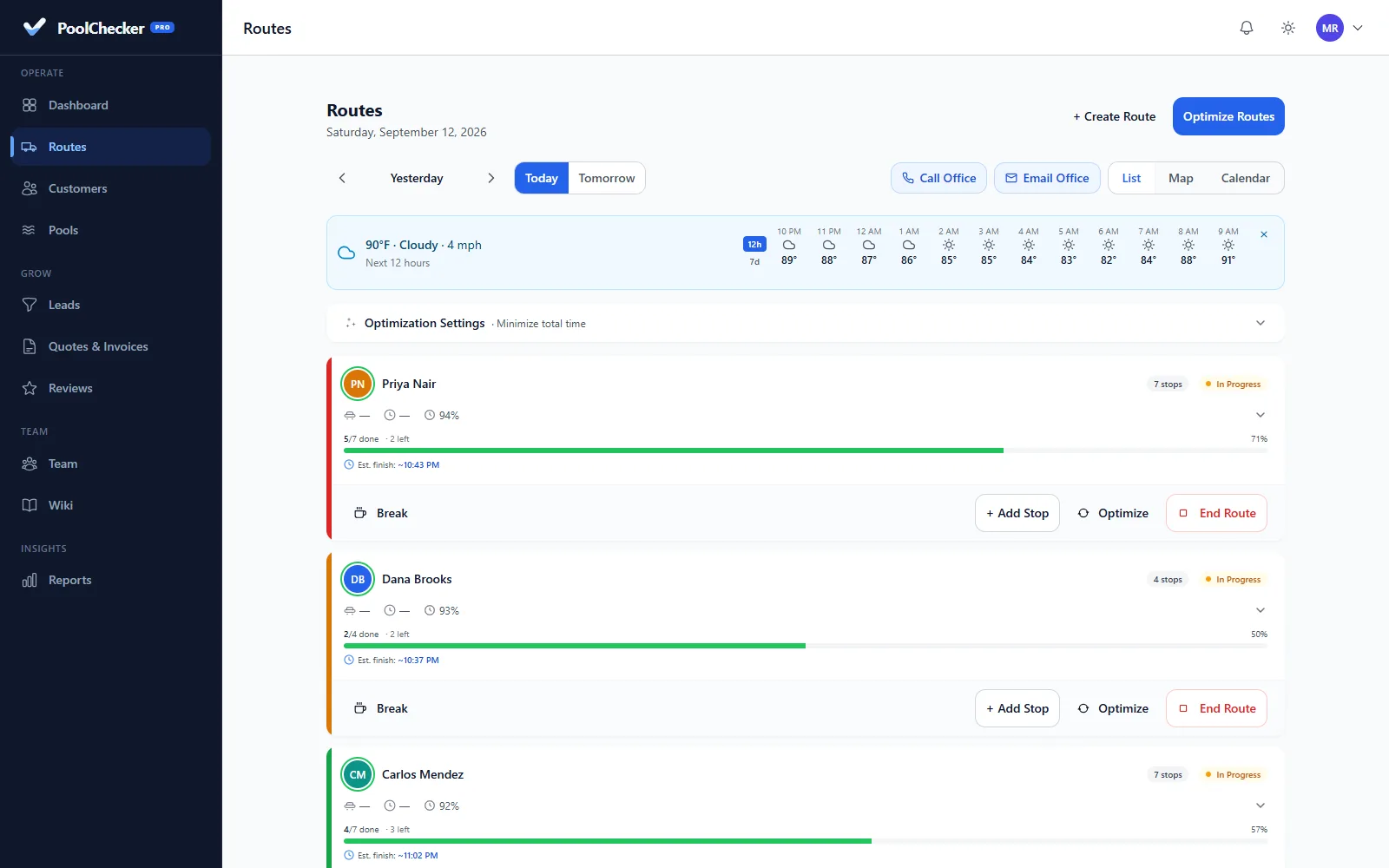This screenshot has width=1389, height=868.
Task: Switch weather forecast to 7d
Action: point(754,261)
